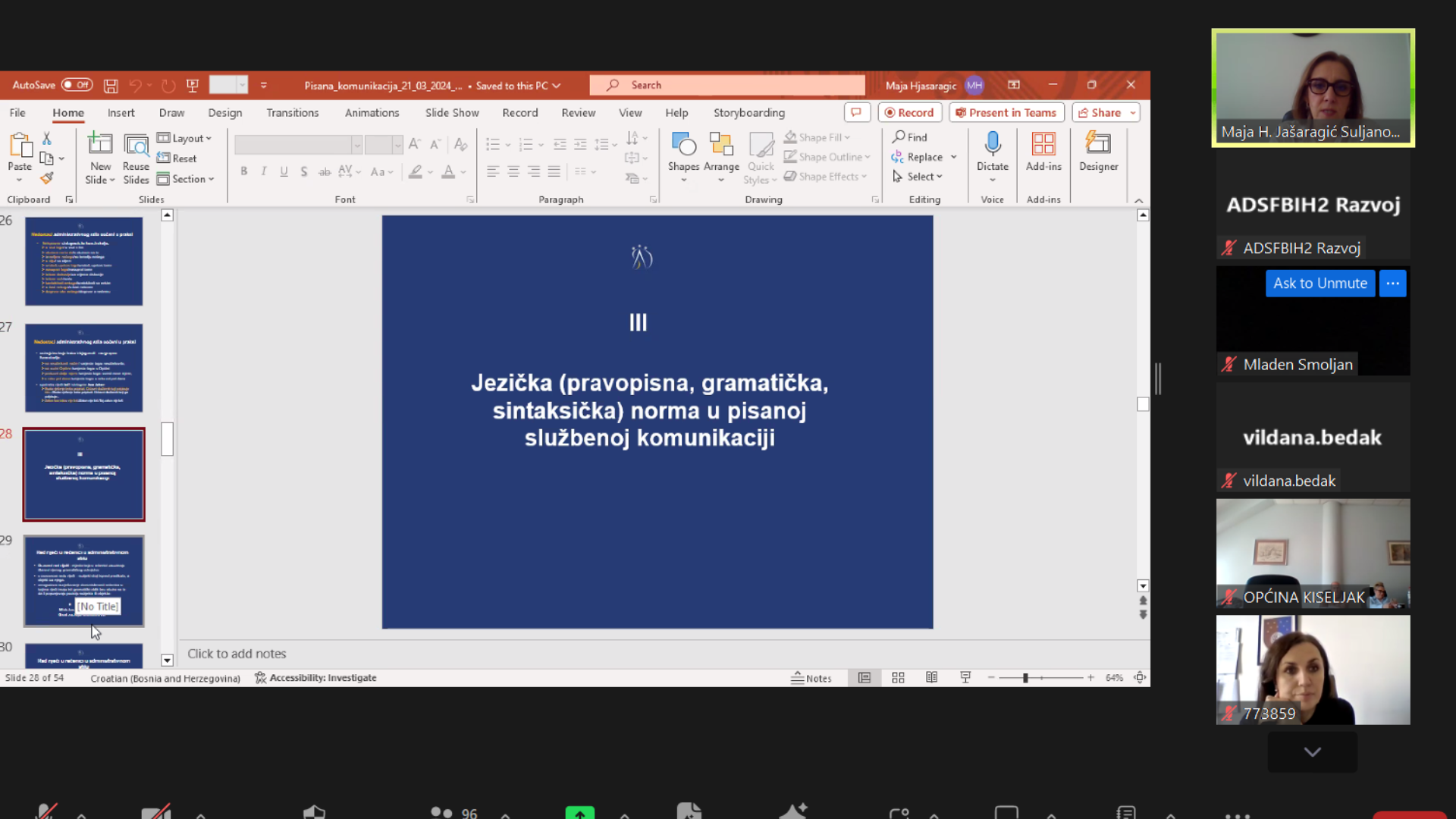The width and height of the screenshot is (1456, 819).
Task: Expand the Section dropdown
Action: [x=186, y=179]
